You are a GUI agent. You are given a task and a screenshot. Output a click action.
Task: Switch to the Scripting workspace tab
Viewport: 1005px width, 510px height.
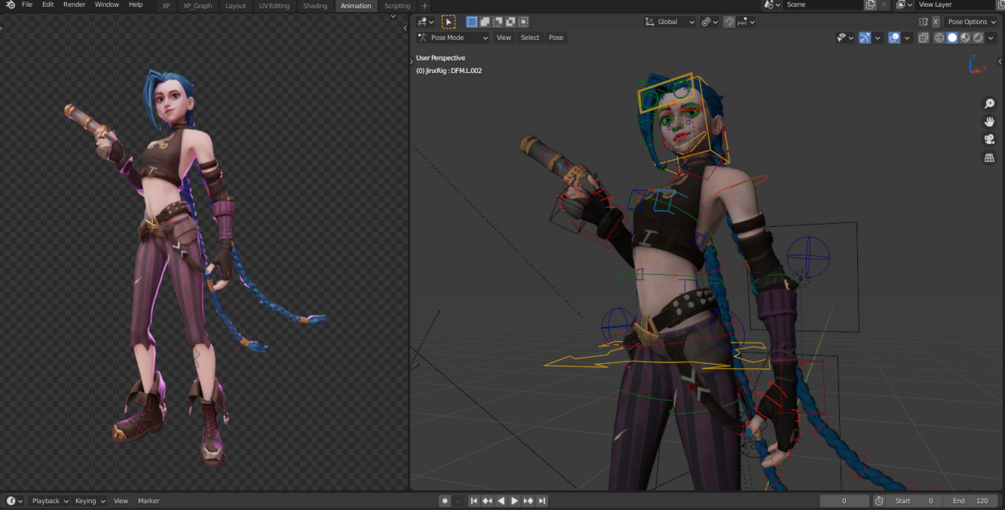[x=397, y=6]
